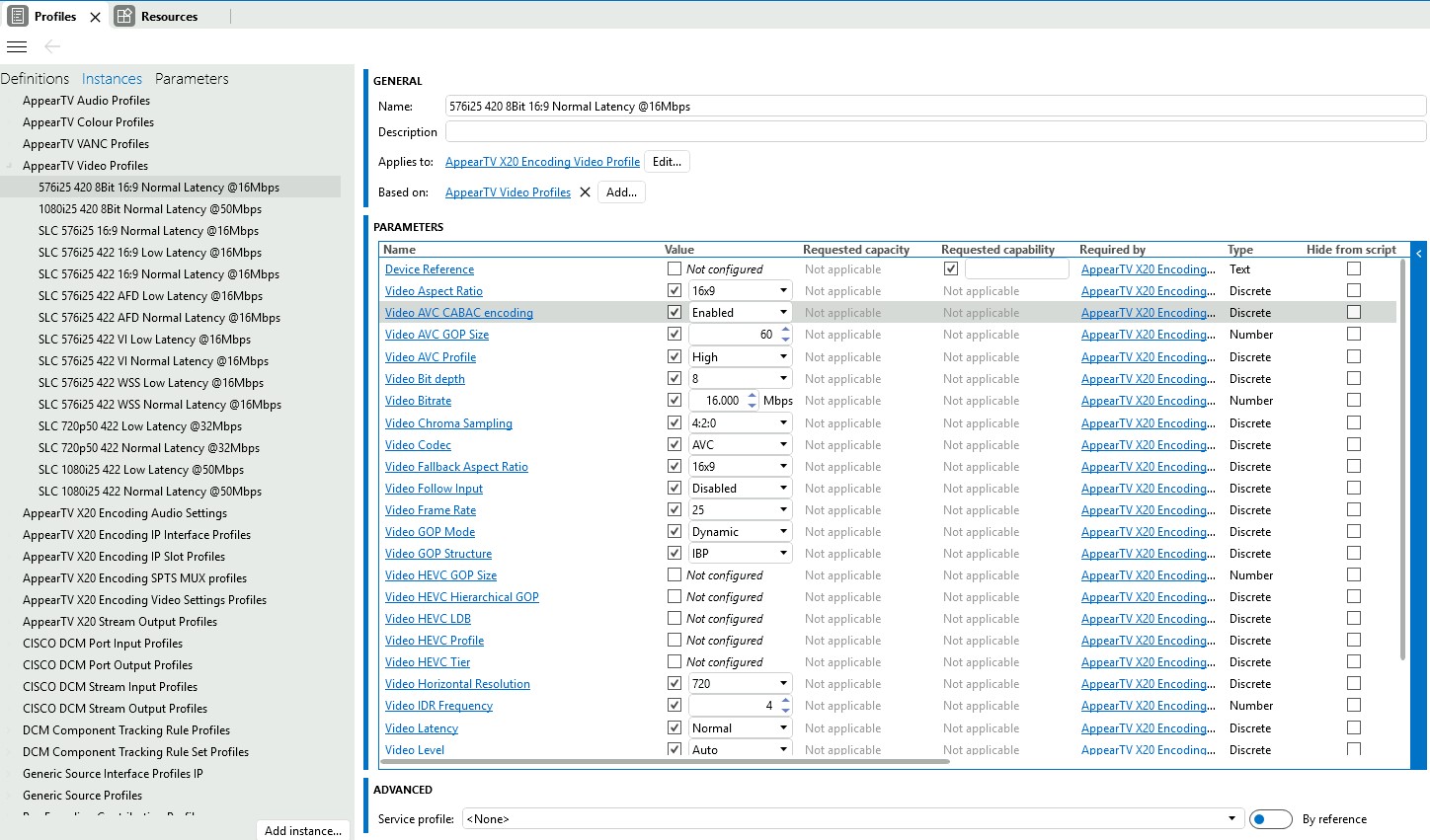
Task: Enable the Video HEVC GOP Size checkbox
Action: (x=675, y=575)
